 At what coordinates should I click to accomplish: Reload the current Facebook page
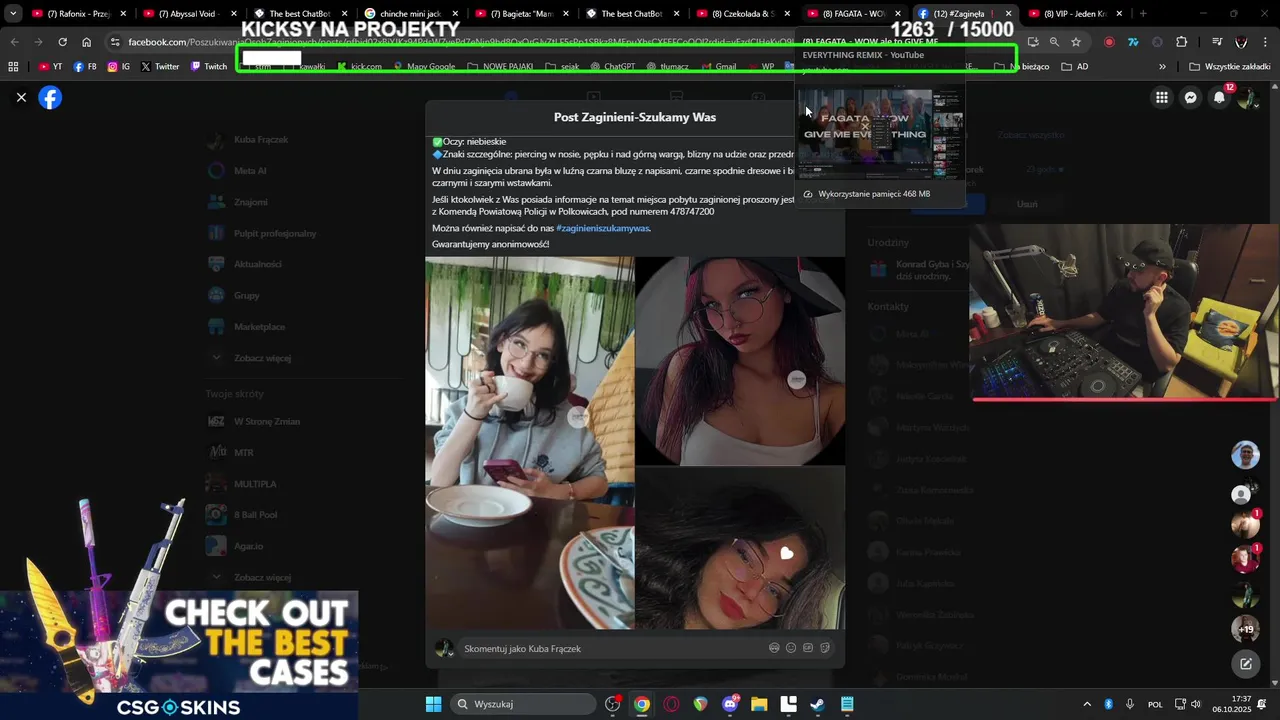coord(62,42)
